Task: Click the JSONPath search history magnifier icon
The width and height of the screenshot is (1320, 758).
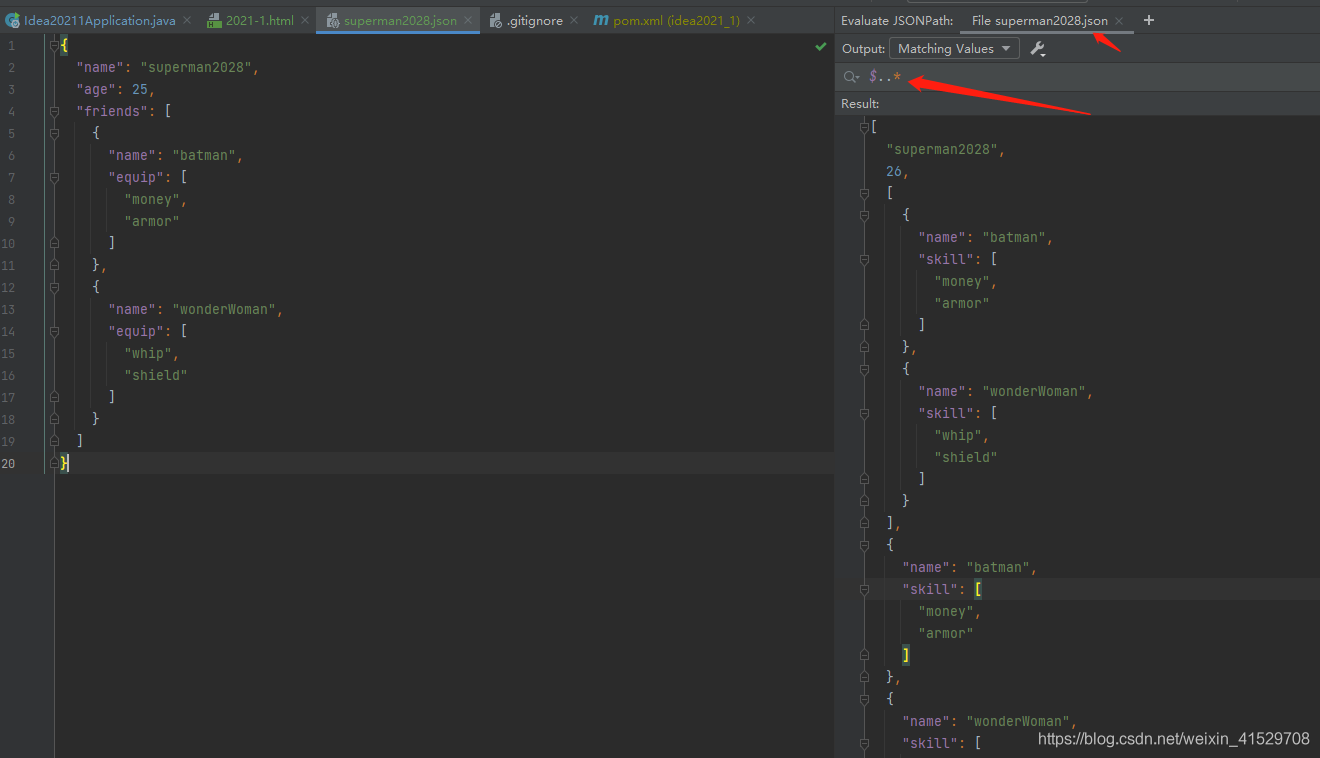Action: (851, 77)
